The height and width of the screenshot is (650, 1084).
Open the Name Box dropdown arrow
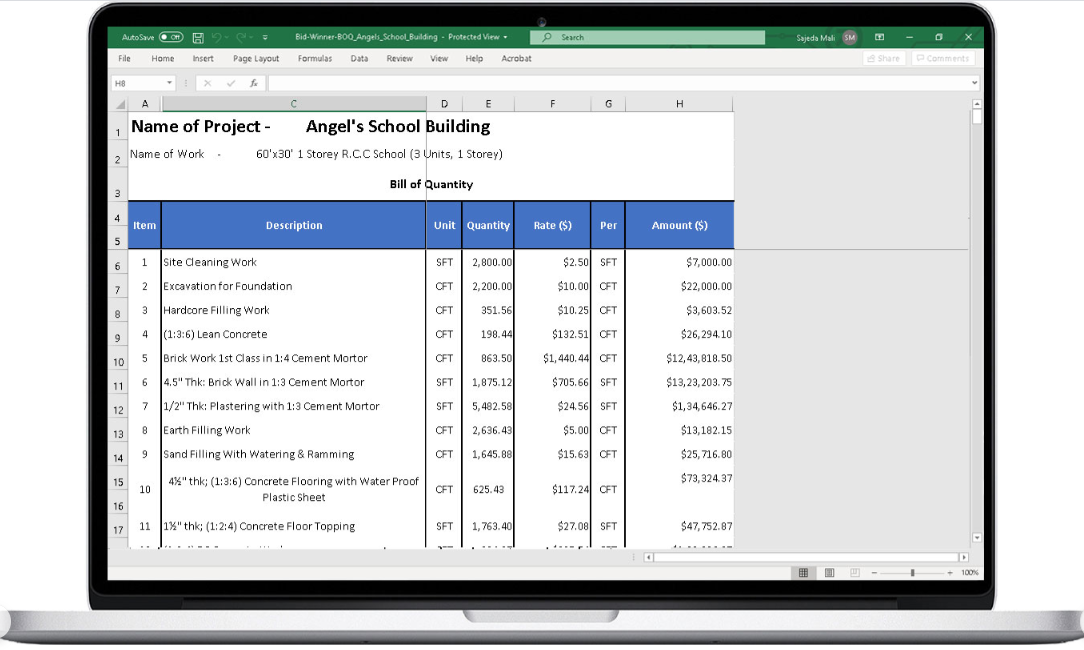(169, 83)
